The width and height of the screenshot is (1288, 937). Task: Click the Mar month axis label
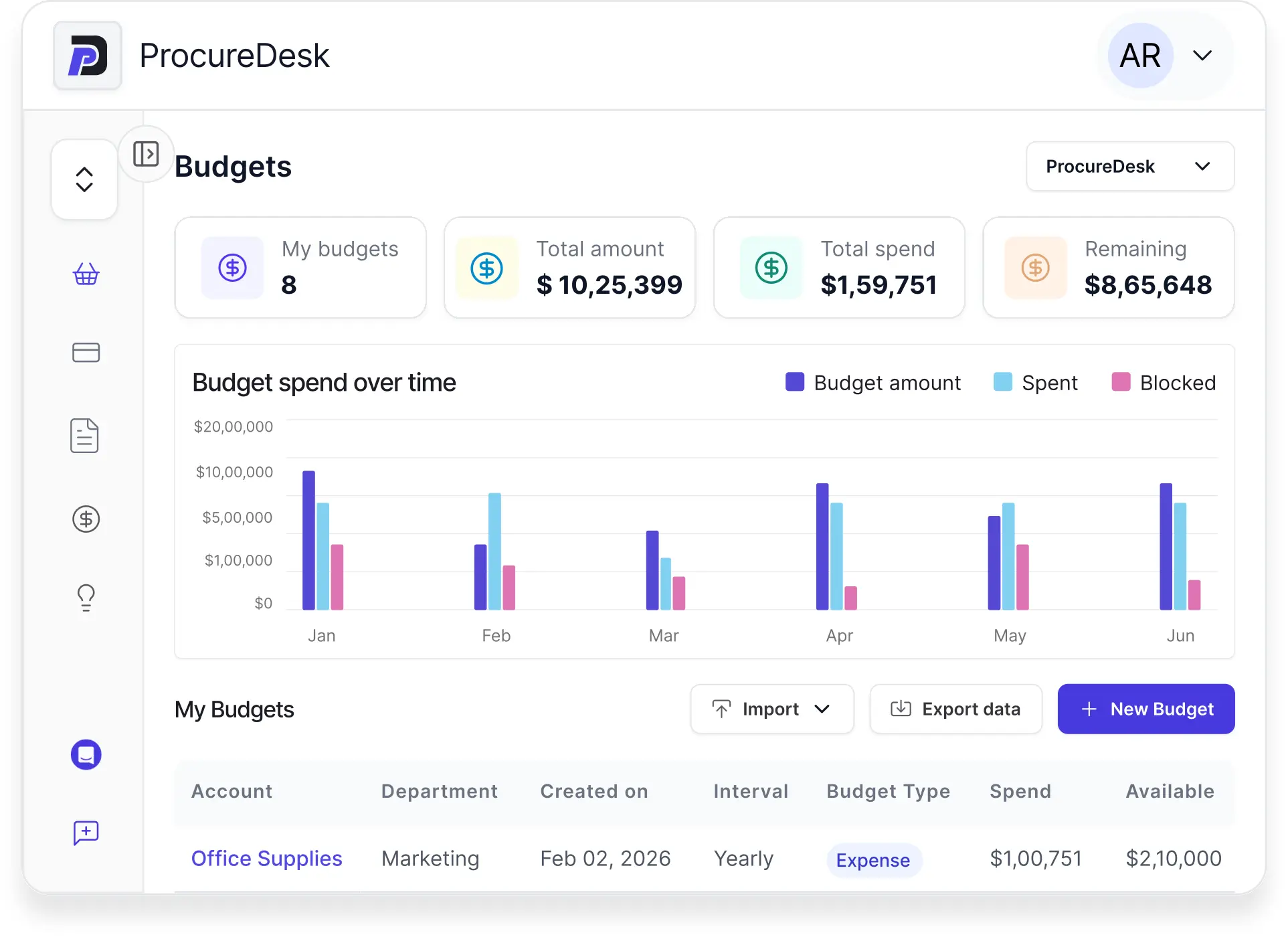(x=664, y=636)
